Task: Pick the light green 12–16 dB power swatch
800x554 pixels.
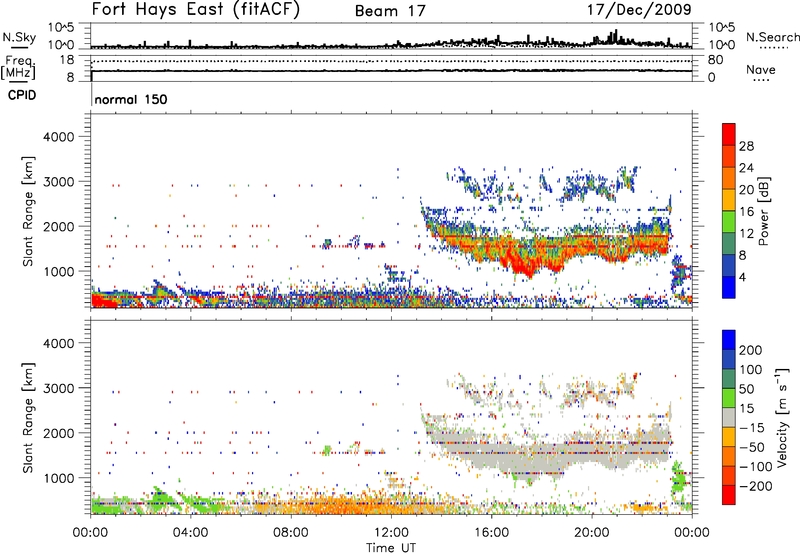Action: click(729, 222)
